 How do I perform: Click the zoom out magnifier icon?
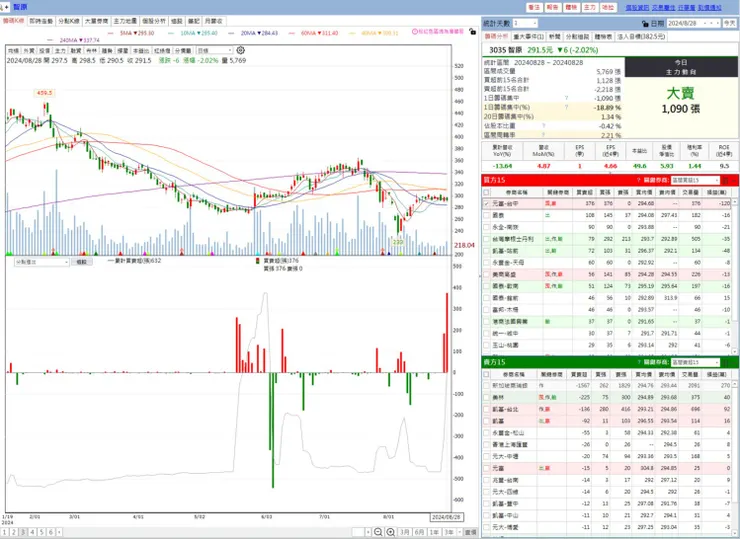tap(378, 532)
